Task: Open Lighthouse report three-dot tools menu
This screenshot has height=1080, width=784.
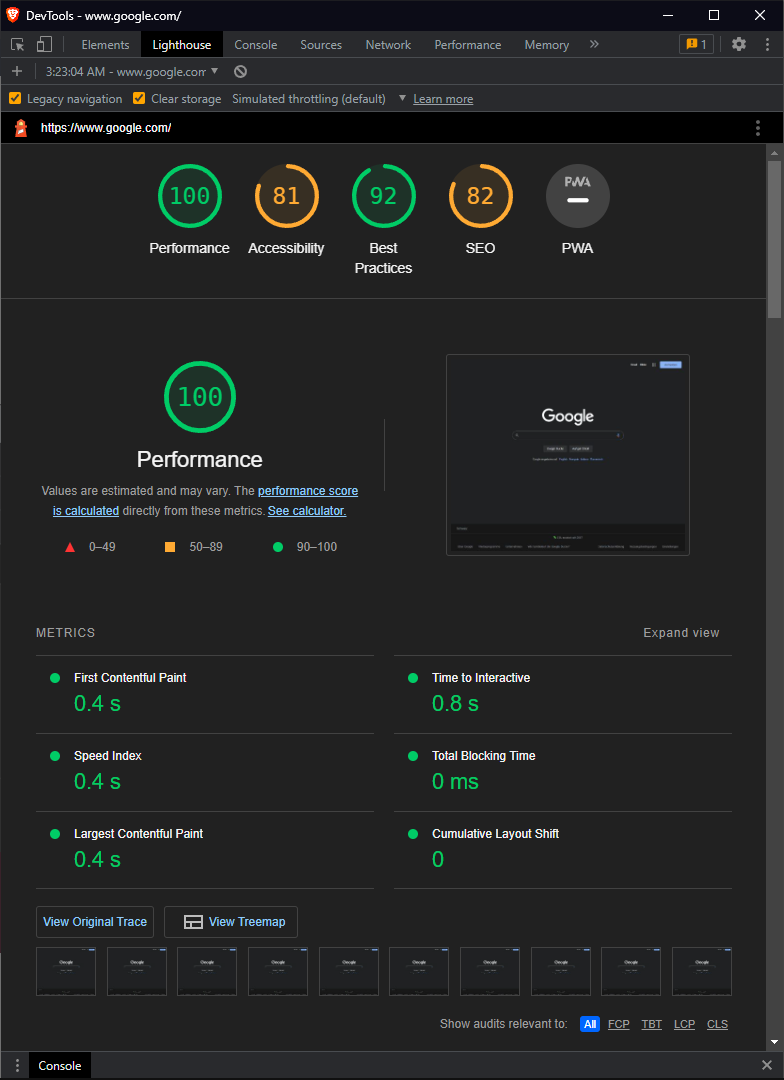Action: [757, 128]
